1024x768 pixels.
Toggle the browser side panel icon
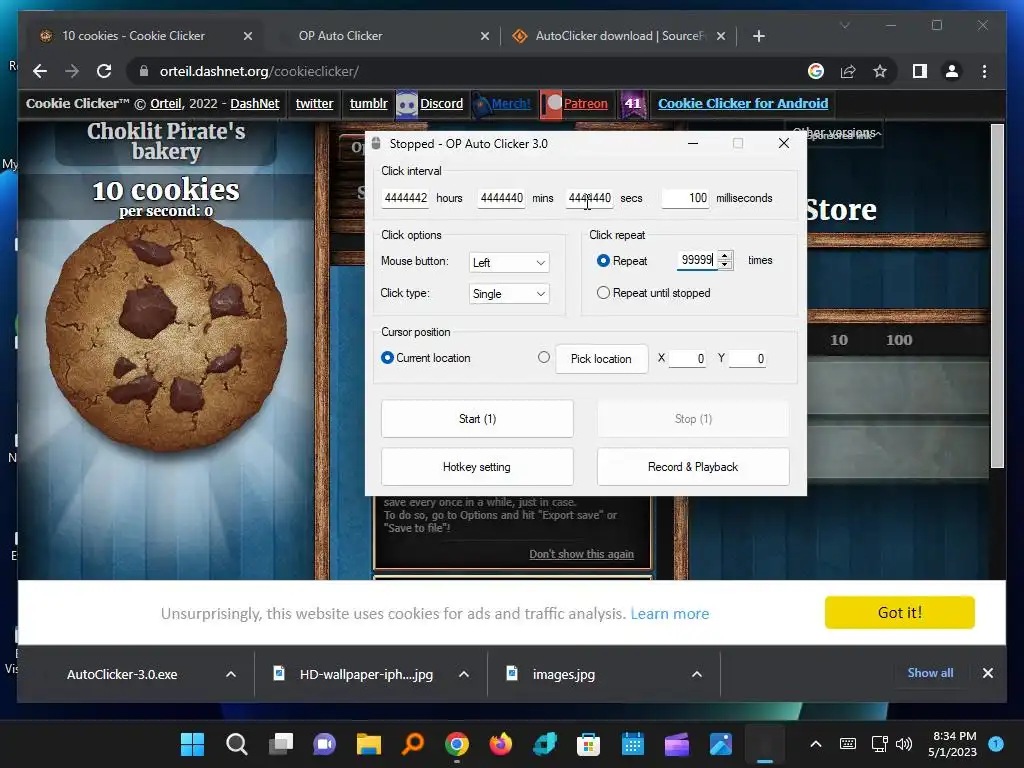pyautogui.click(x=920, y=71)
